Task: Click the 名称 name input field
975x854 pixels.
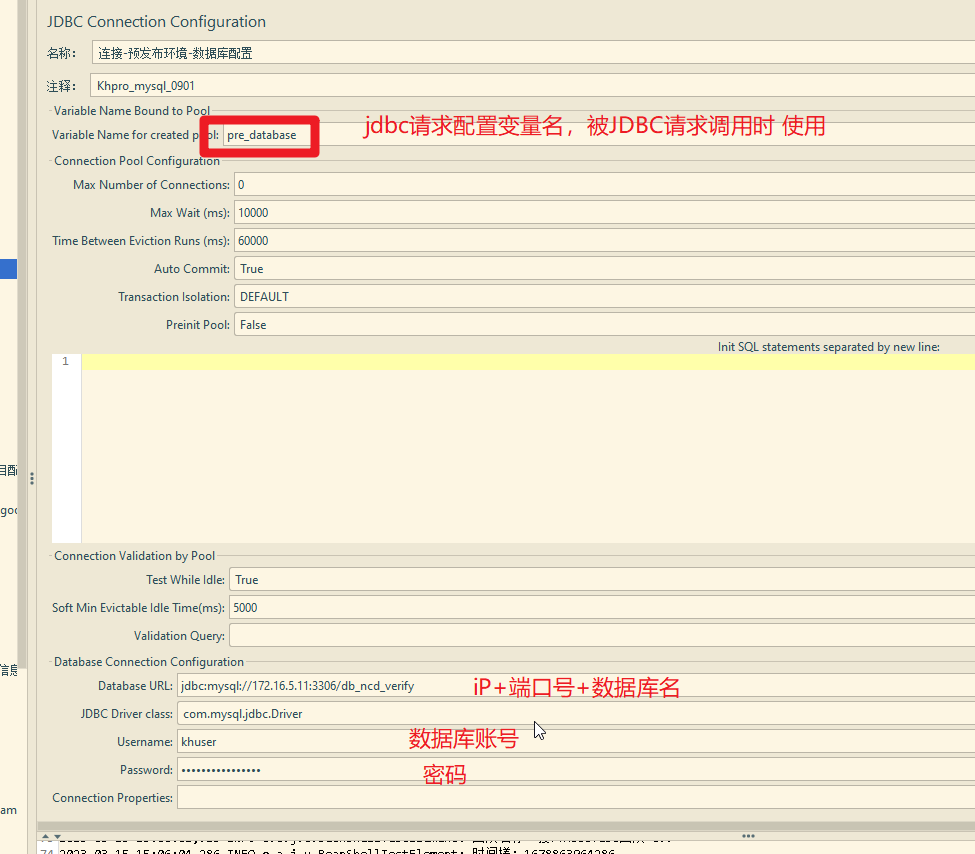Action: click(x=534, y=53)
